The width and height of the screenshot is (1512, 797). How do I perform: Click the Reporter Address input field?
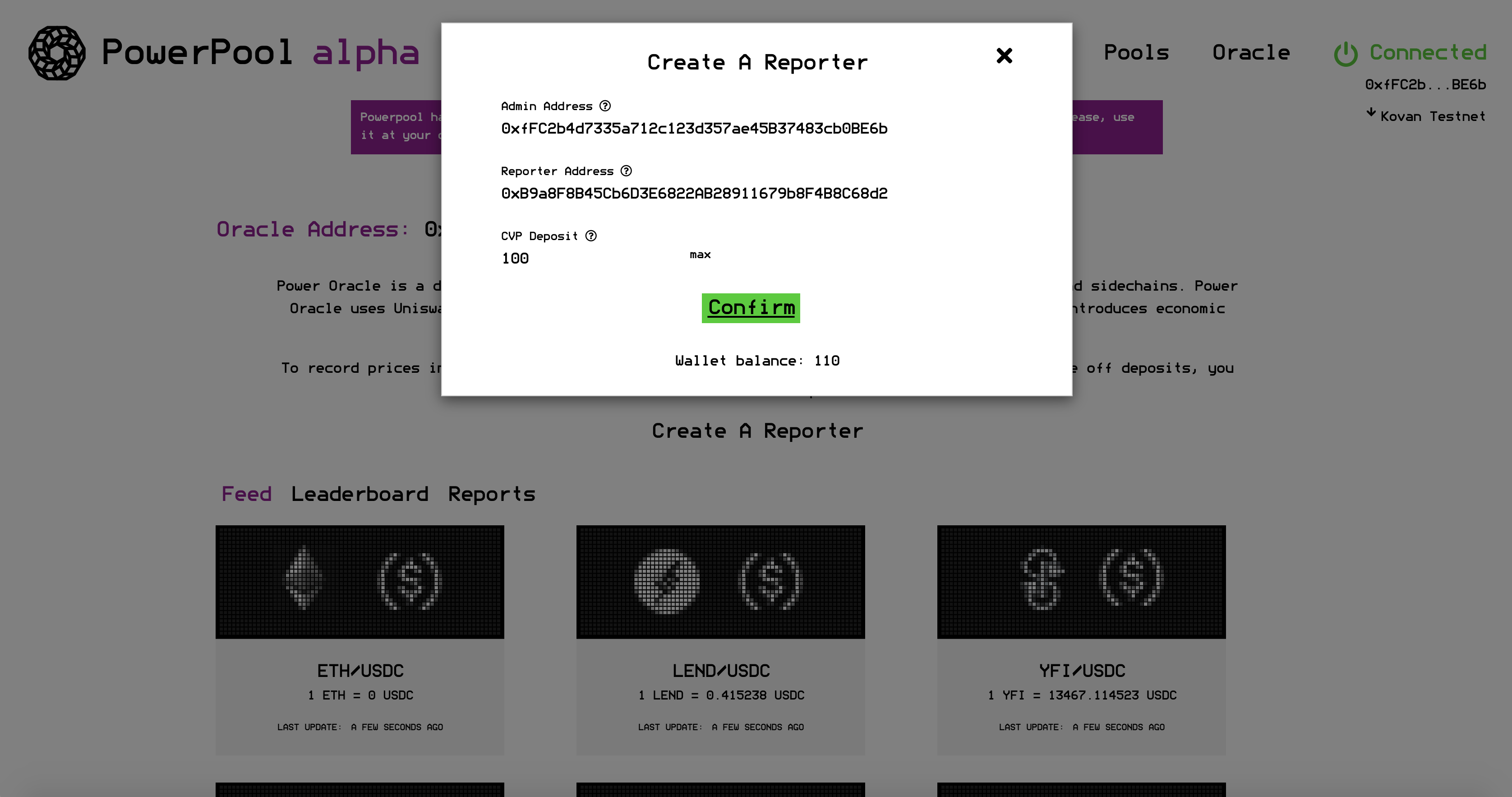coord(694,194)
